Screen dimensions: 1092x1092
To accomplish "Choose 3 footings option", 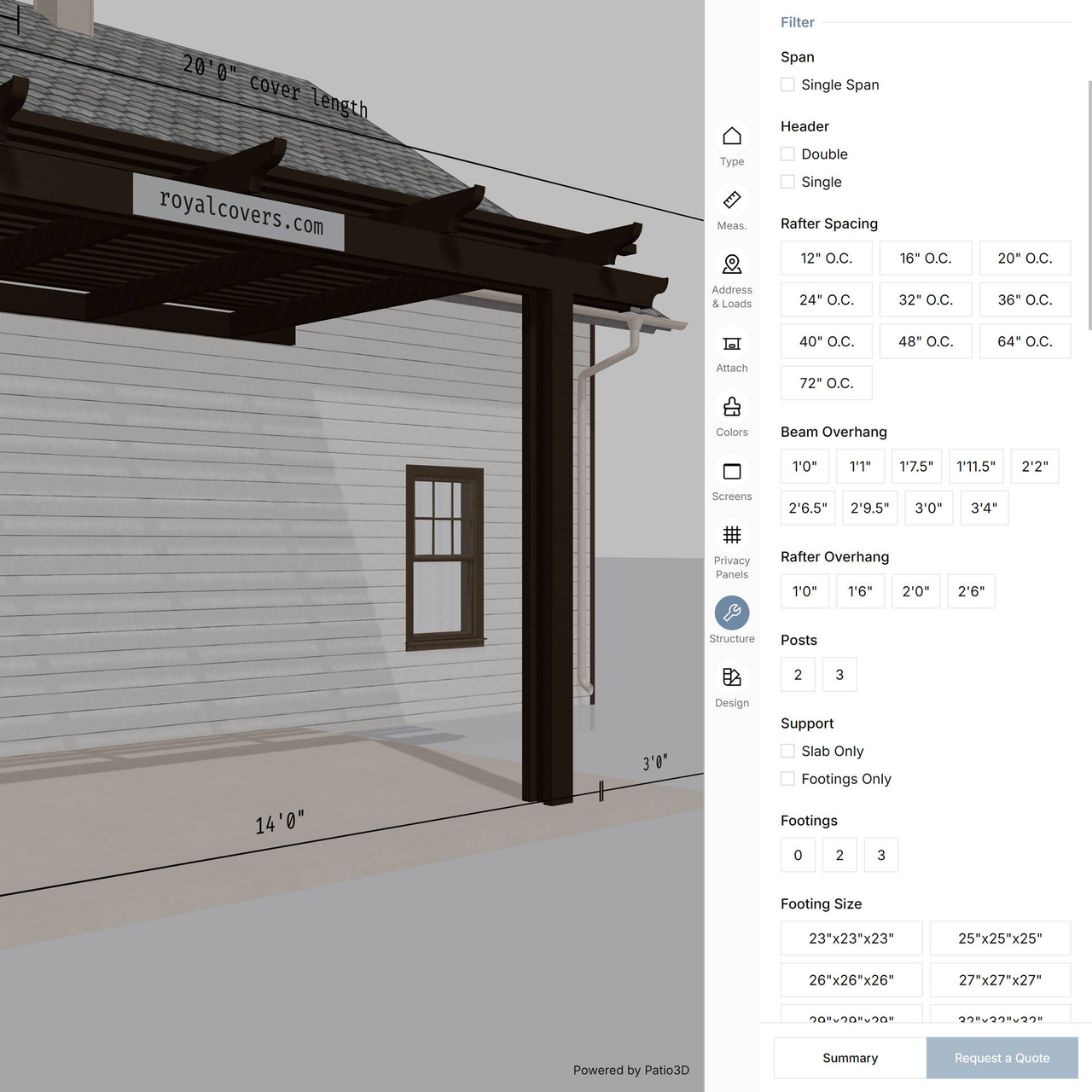I will point(881,855).
